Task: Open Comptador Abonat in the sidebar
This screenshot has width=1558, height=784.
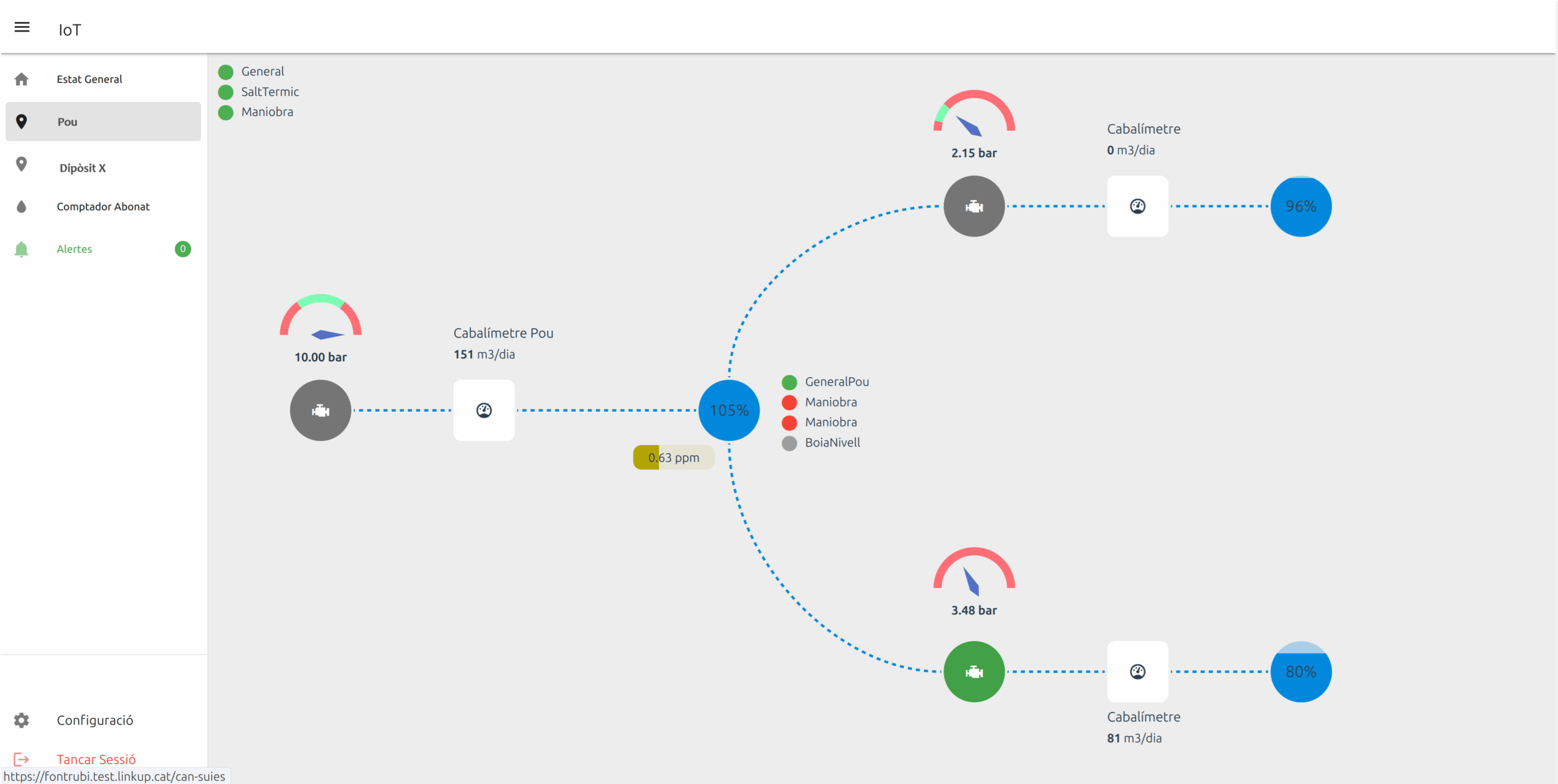Action: tap(103, 207)
